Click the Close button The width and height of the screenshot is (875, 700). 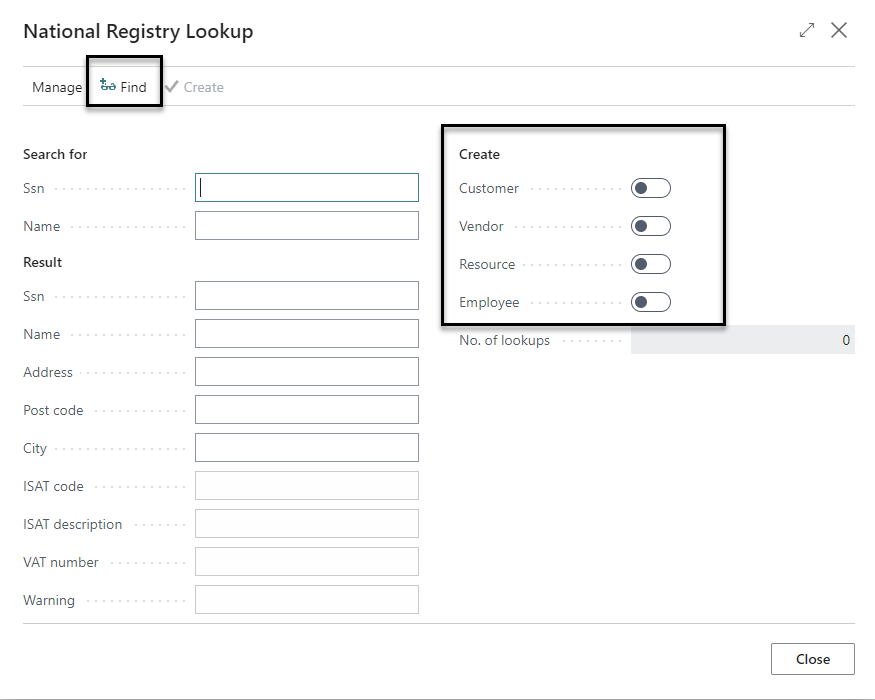click(812, 659)
